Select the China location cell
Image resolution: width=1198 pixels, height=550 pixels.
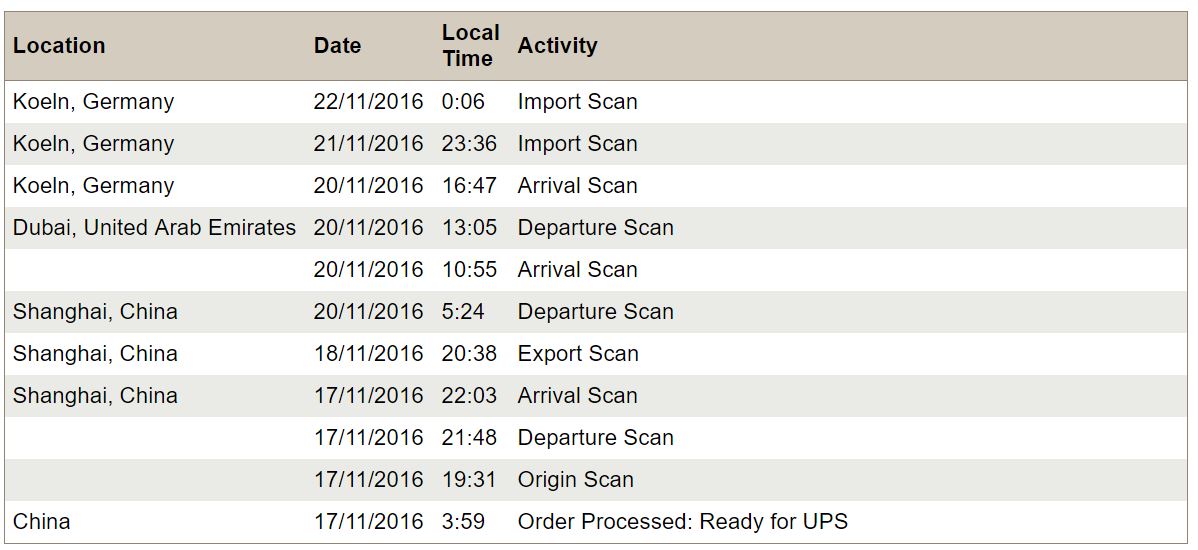(41, 522)
